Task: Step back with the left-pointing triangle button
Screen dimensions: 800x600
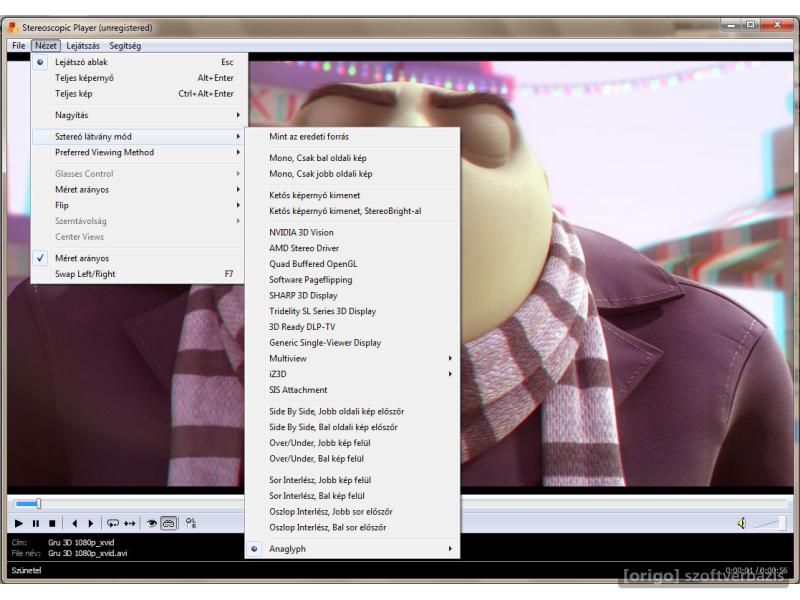Action: [x=74, y=523]
